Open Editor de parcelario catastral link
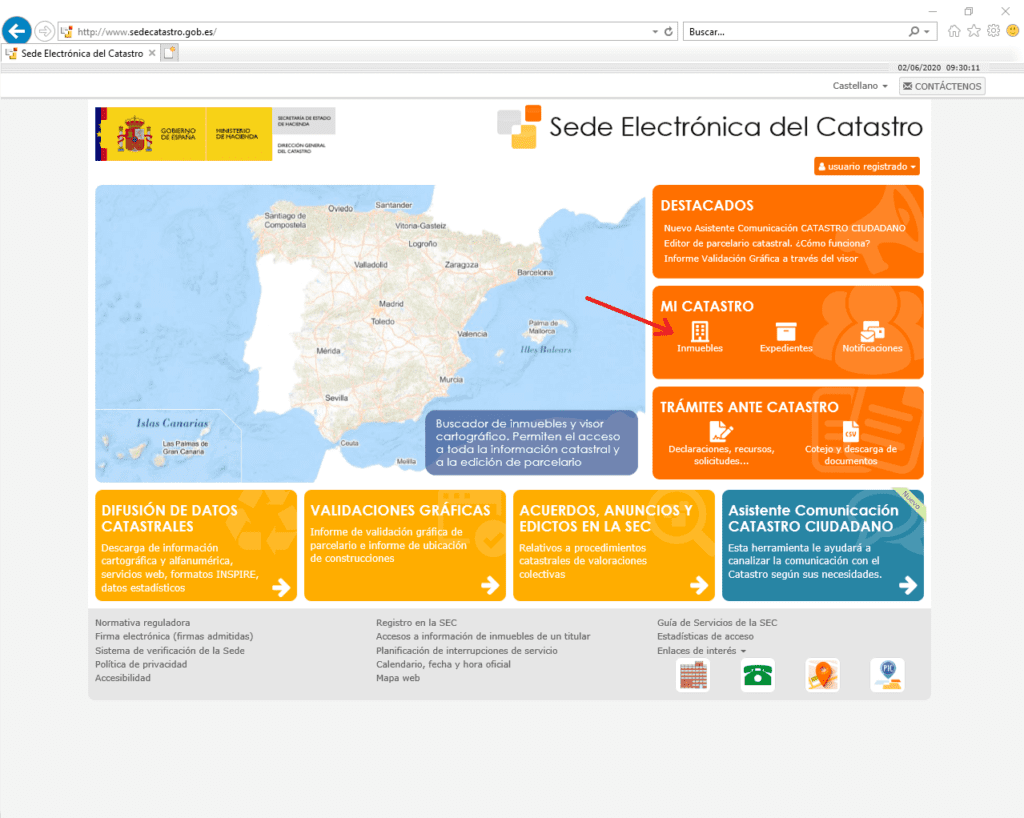The width and height of the screenshot is (1024, 818). click(x=767, y=243)
